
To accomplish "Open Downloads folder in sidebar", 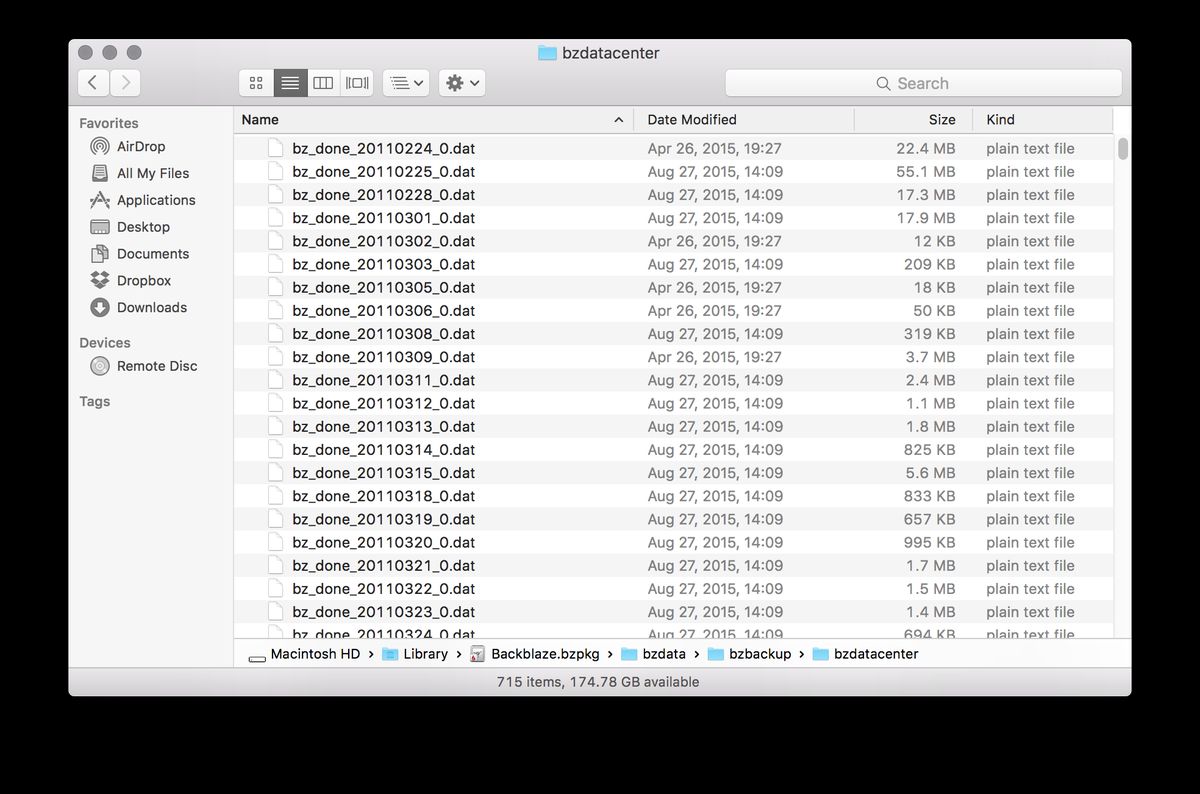I will [x=151, y=308].
